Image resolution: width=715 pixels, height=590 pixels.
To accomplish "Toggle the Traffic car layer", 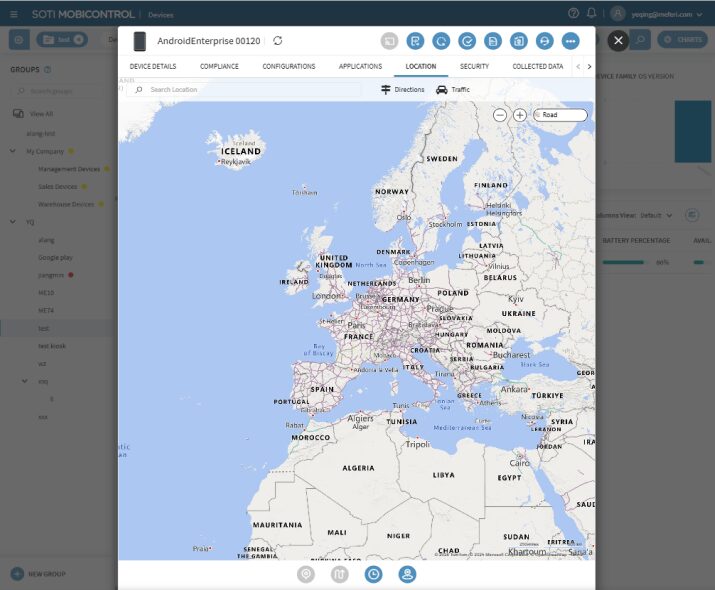I will [453, 89].
